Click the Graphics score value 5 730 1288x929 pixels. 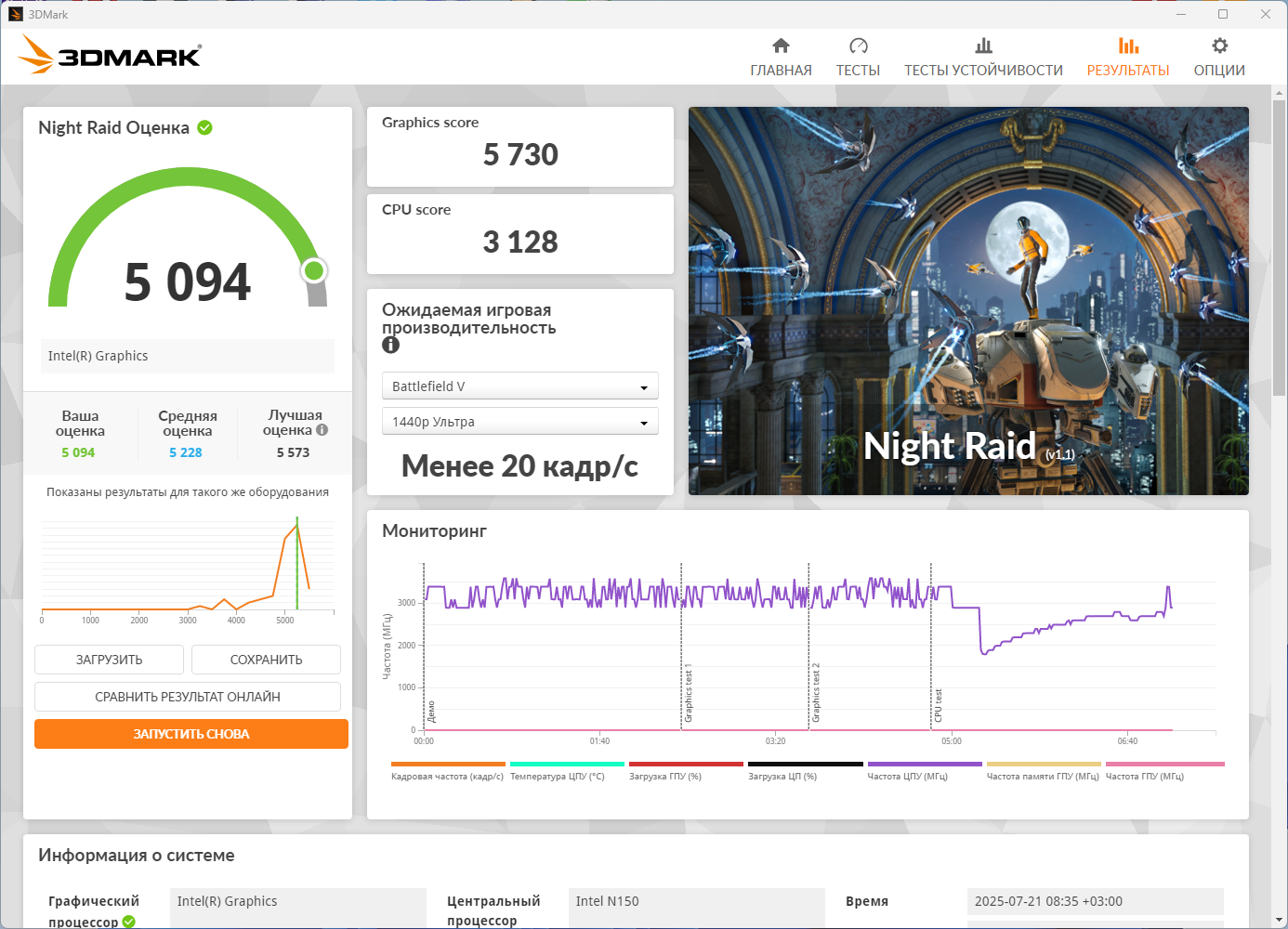tap(520, 154)
